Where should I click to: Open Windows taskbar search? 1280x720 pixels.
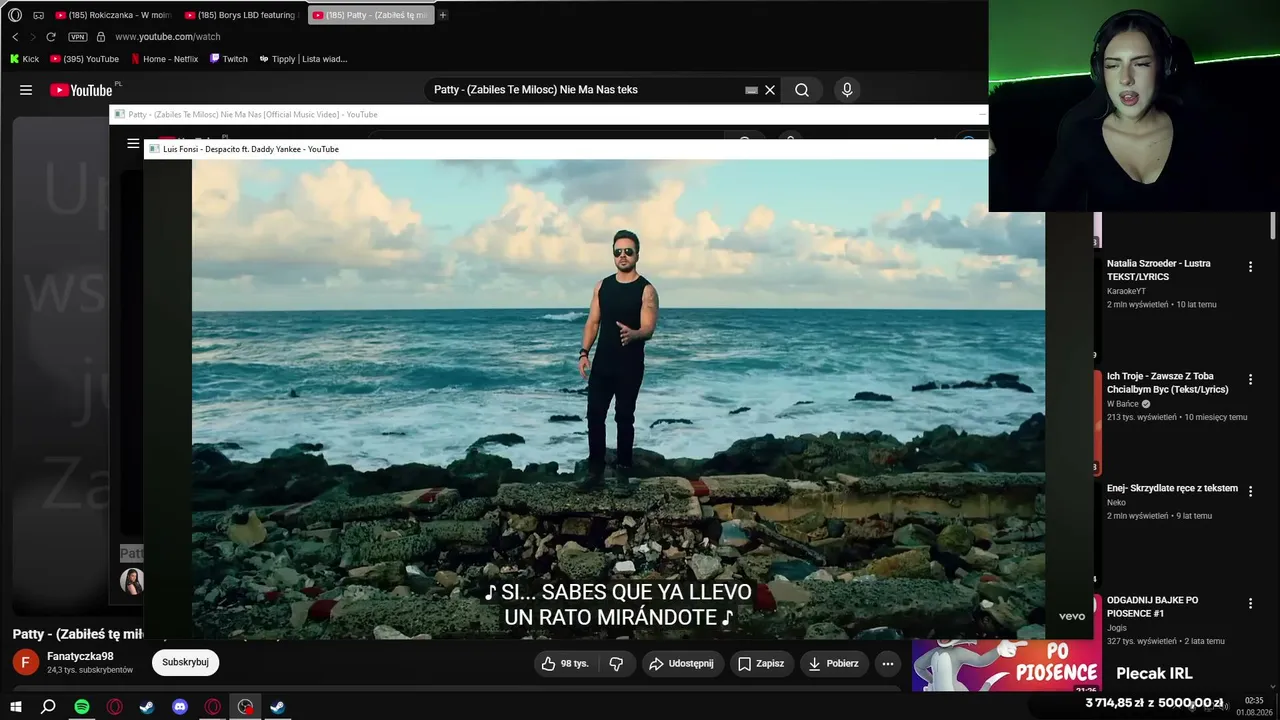[48, 707]
